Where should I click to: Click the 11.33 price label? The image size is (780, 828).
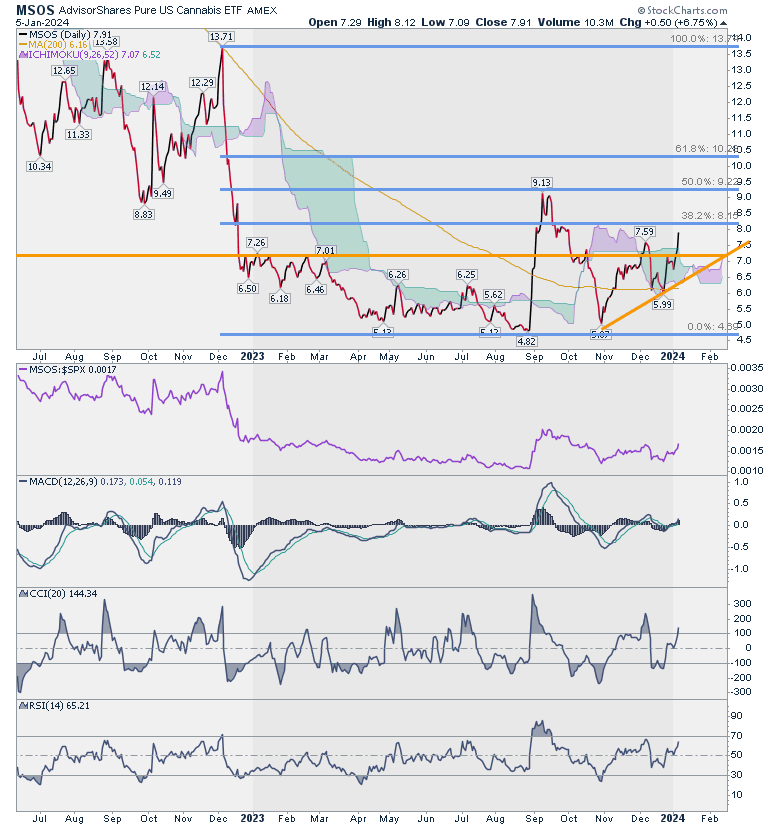point(78,134)
